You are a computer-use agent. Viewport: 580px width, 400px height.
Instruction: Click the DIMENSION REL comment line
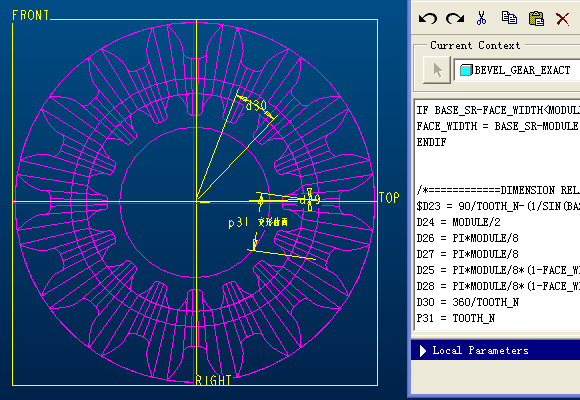tap(498, 190)
